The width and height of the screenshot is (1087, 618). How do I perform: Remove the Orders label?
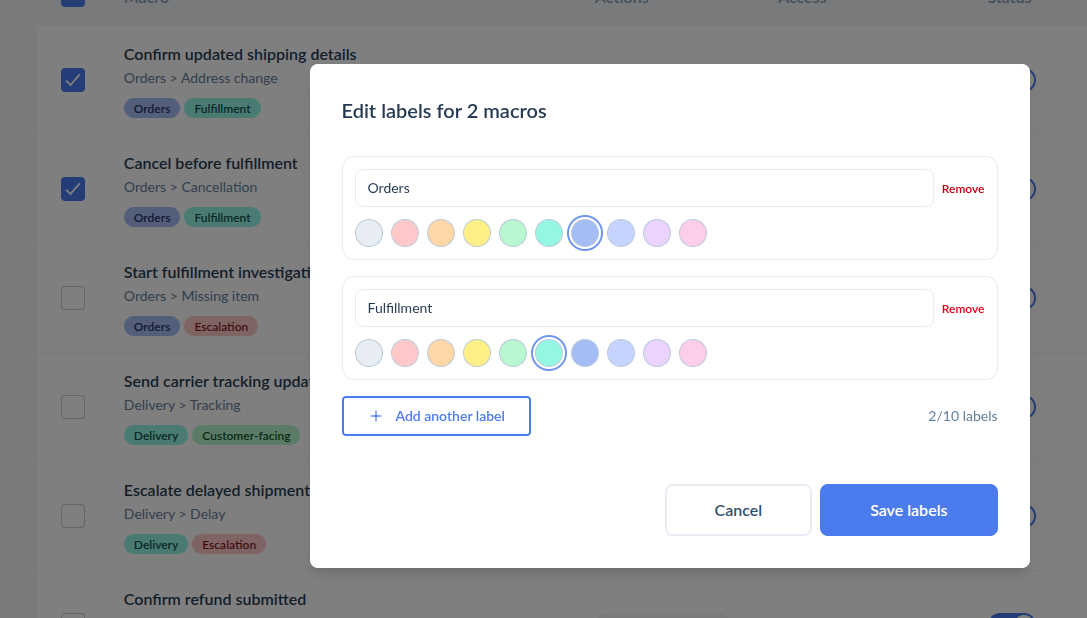tap(963, 189)
